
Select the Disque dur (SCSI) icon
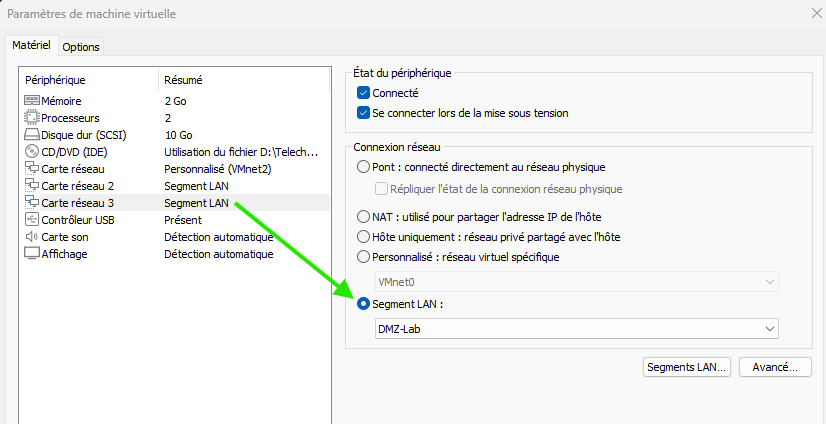click(x=31, y=135)
